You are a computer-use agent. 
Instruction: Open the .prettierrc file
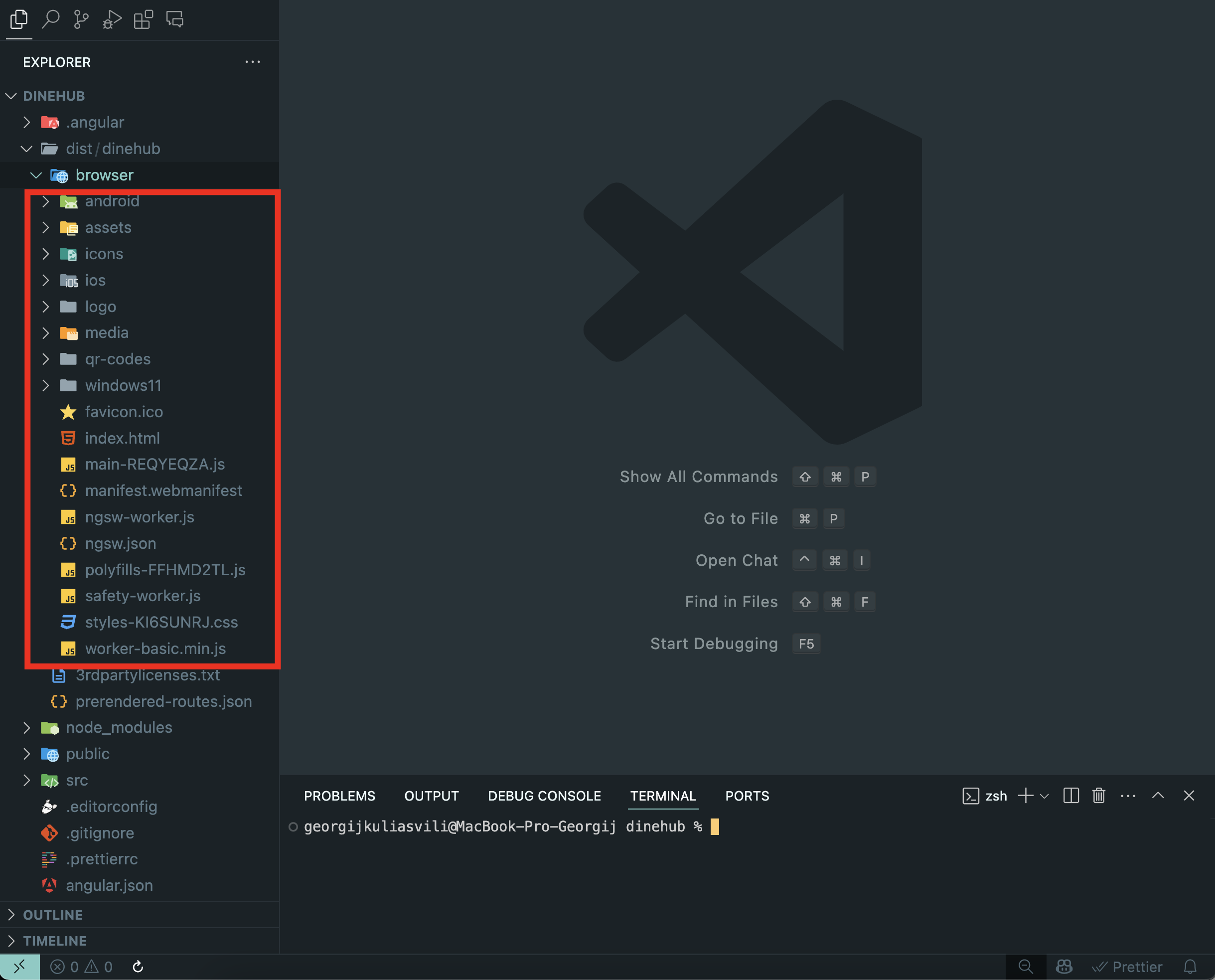(x=140, y=859)
